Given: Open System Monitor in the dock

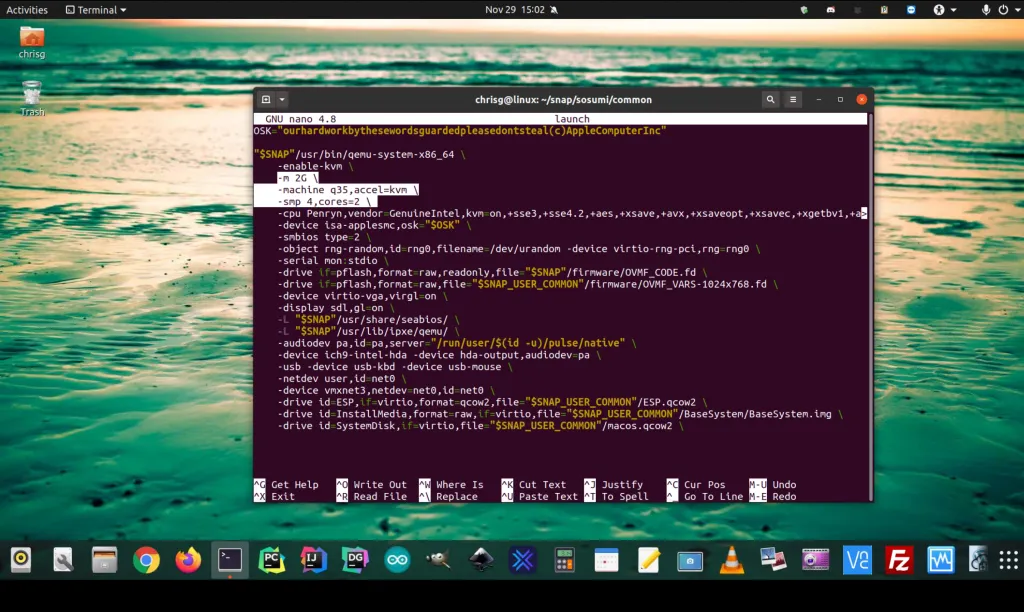Looking at the screenshot, I should [940, 559].
